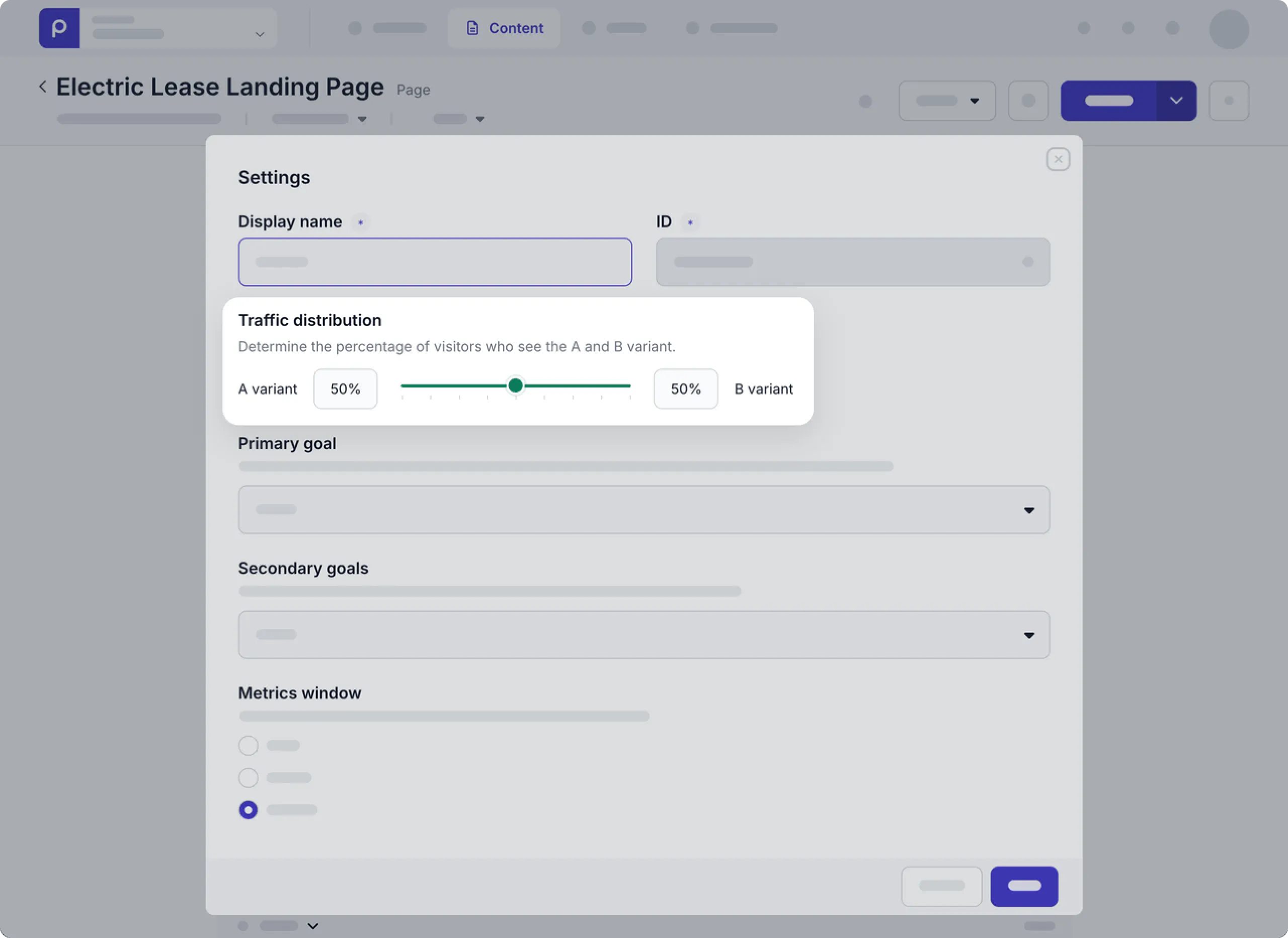Screen dimensions: 1288x938
Task: Close the Settings dialog with the X
Action: pos(1058,160)
